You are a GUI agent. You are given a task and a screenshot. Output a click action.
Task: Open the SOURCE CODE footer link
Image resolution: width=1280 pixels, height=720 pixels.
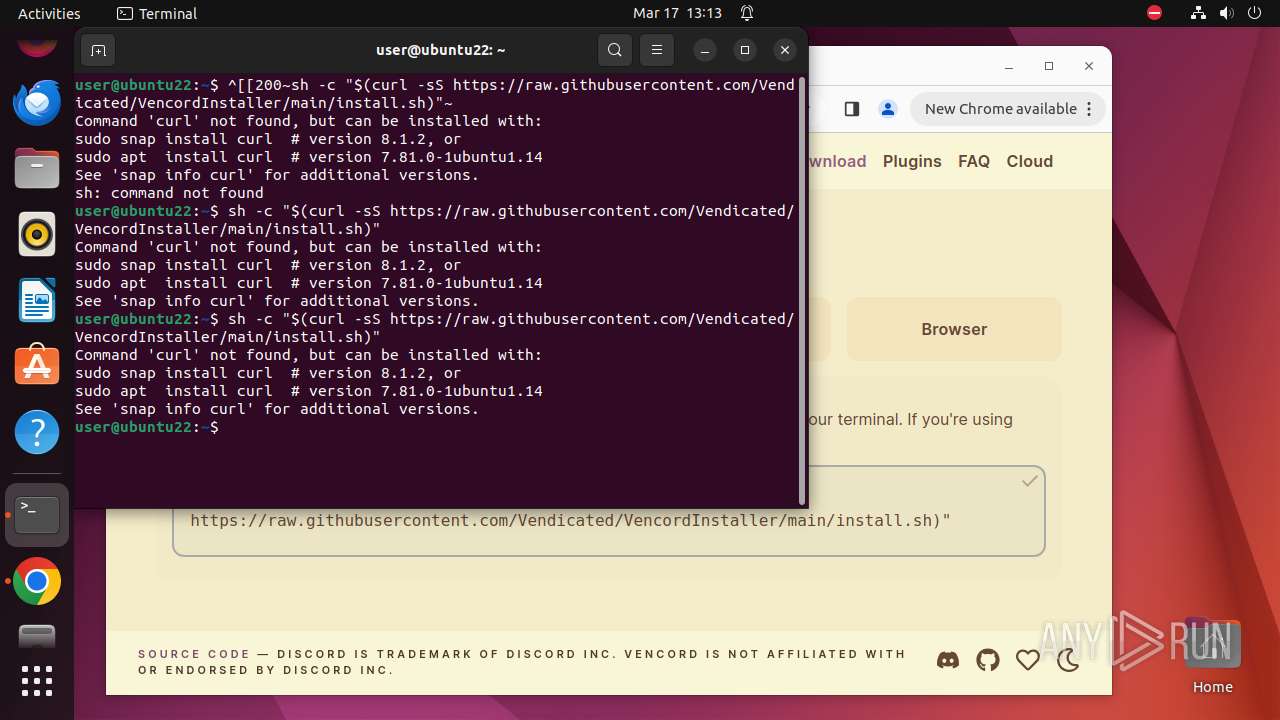(194, 654)
